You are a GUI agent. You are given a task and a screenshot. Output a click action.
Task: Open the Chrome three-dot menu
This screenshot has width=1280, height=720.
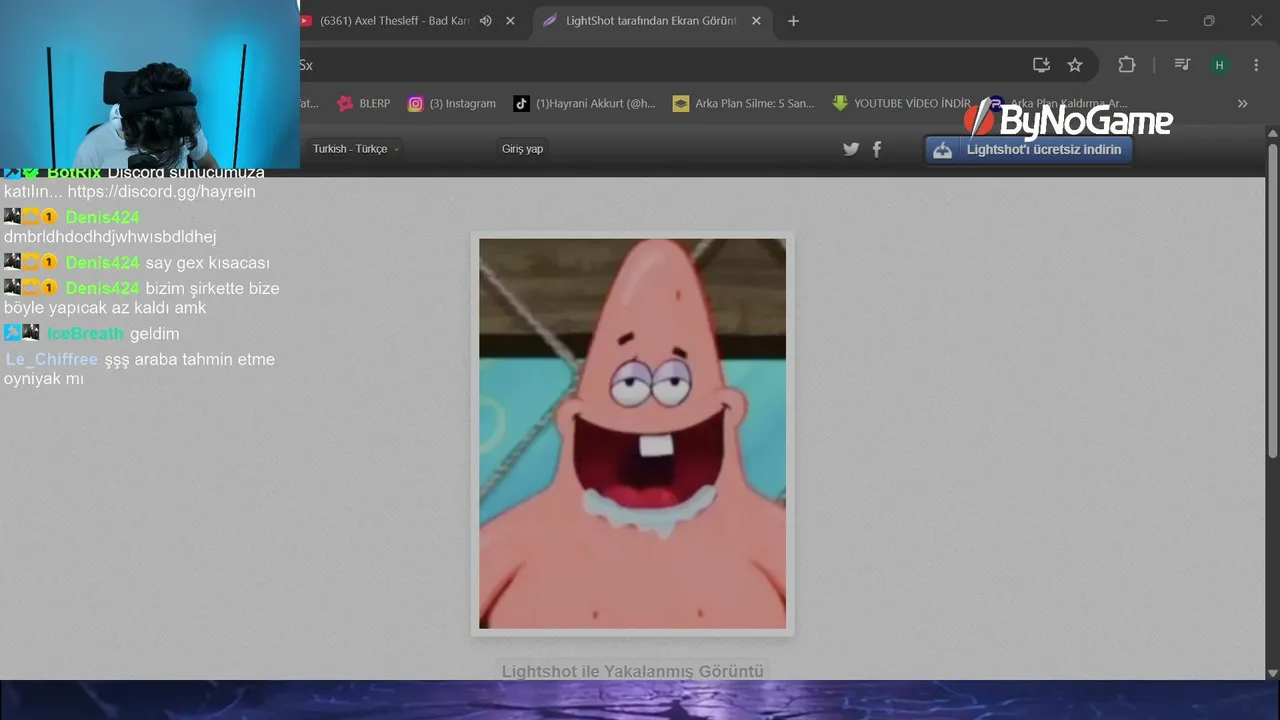pos(1256,65)
